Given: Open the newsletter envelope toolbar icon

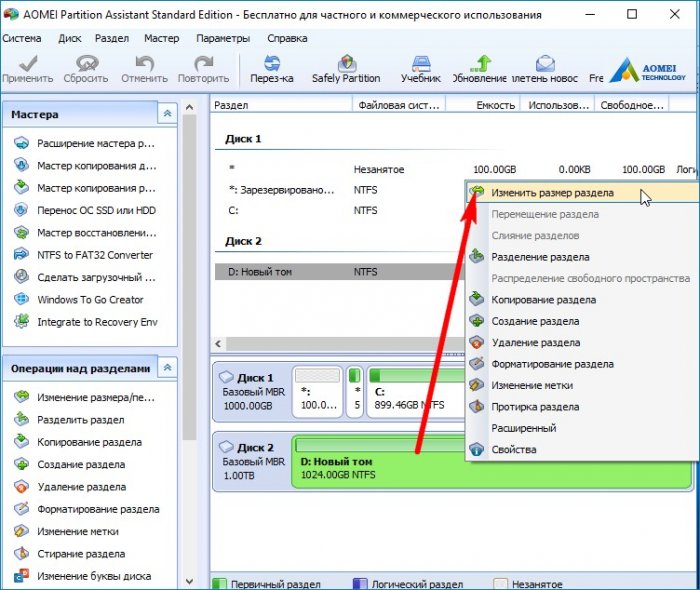Looking at the screenshot, I should click(x=545, y=69).
